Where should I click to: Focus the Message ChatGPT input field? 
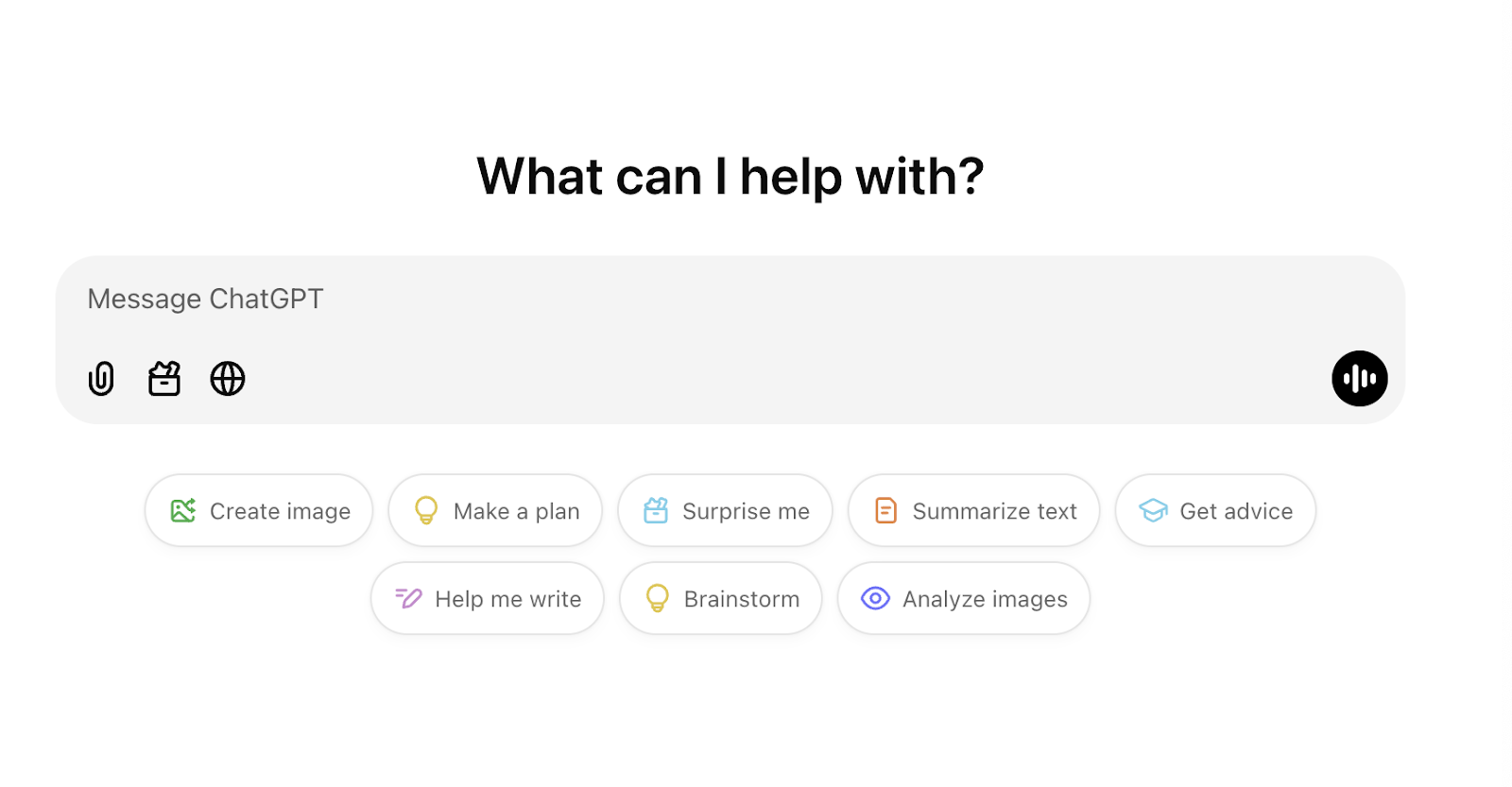point(661,299)
